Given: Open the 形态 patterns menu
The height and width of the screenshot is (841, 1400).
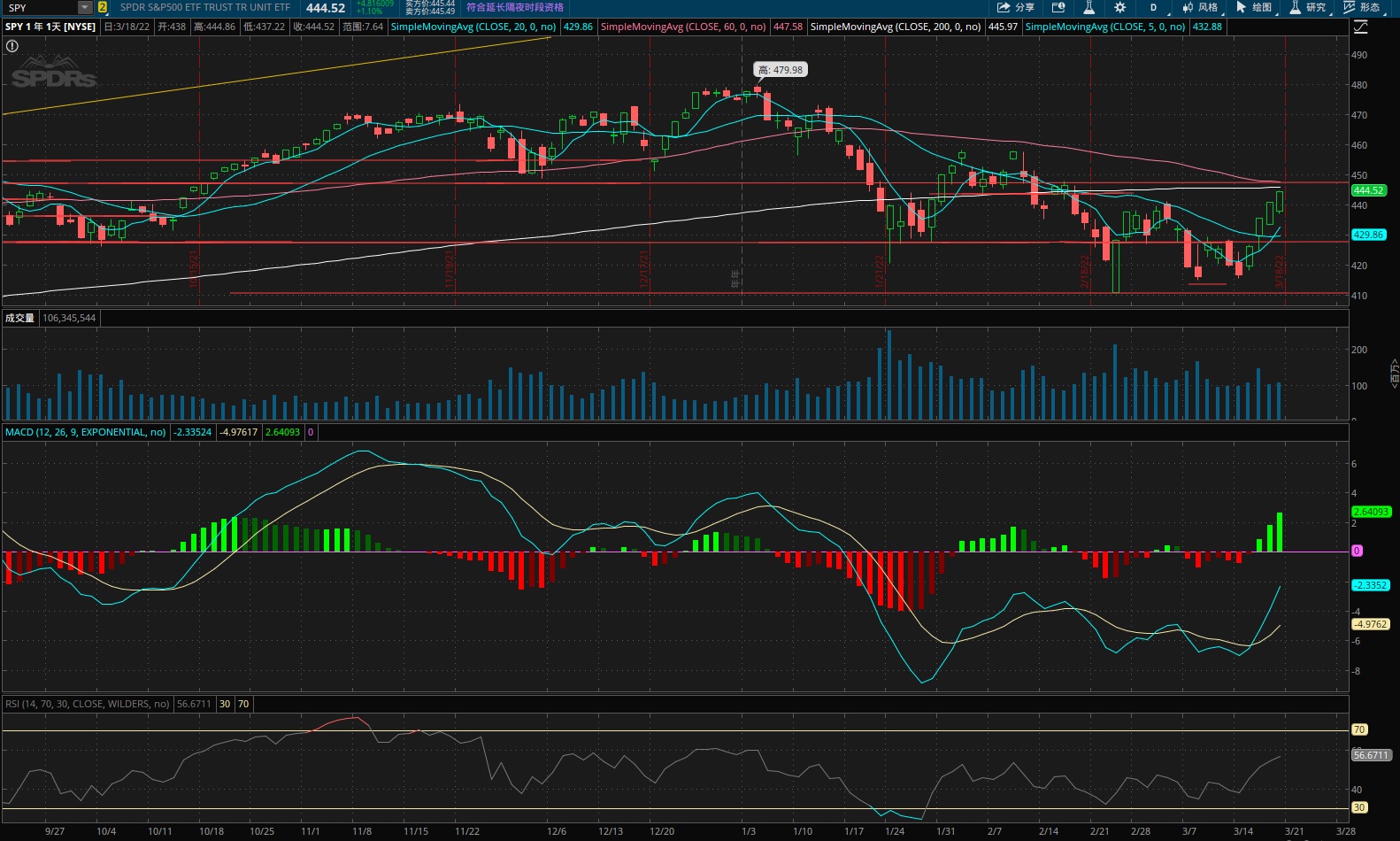Looking at the screenshot, I should (x=1361, y=7).
